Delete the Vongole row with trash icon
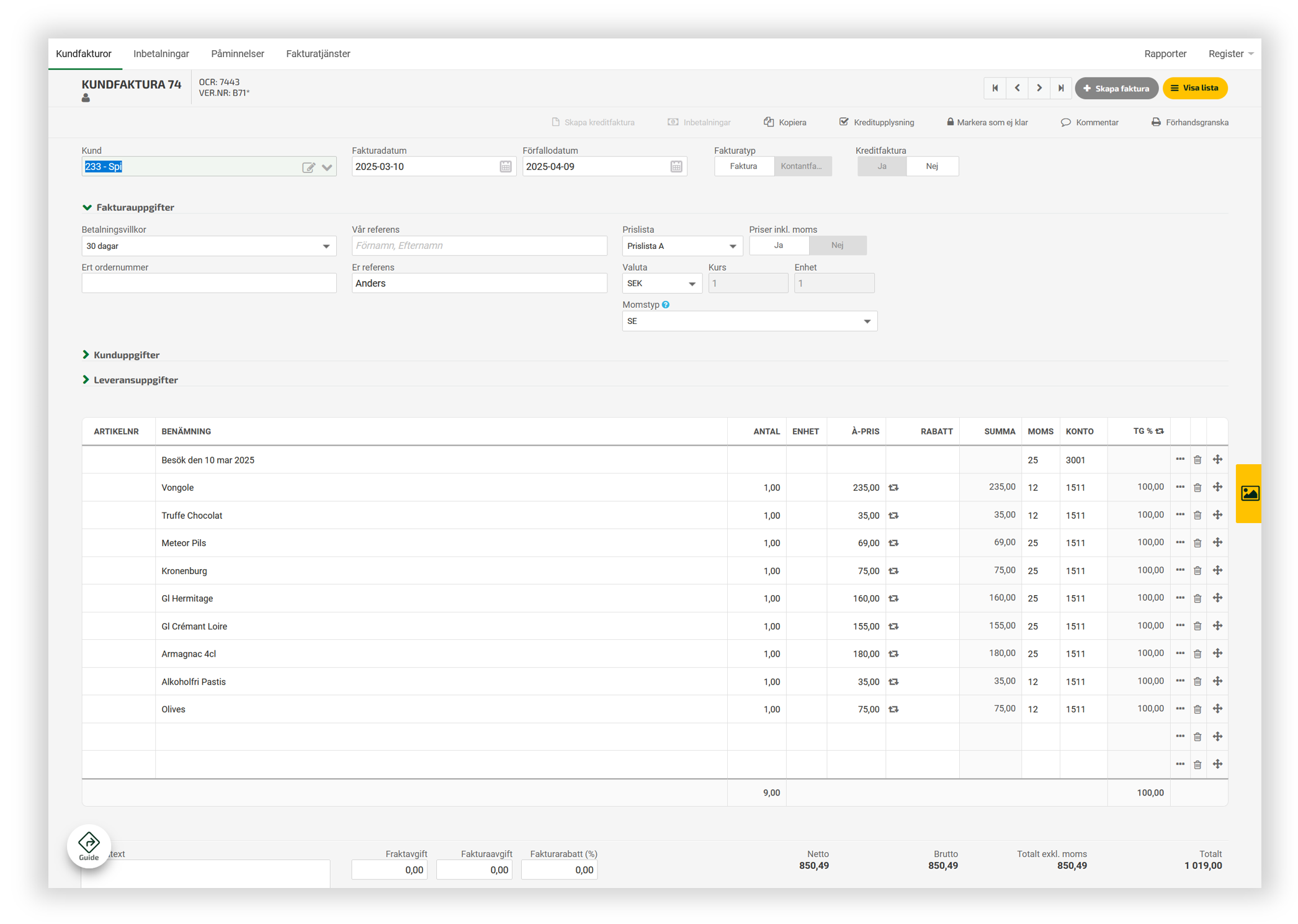The width and height of the screenshot is (1298, 924). pyautogui.click(x=1197, y=488)
